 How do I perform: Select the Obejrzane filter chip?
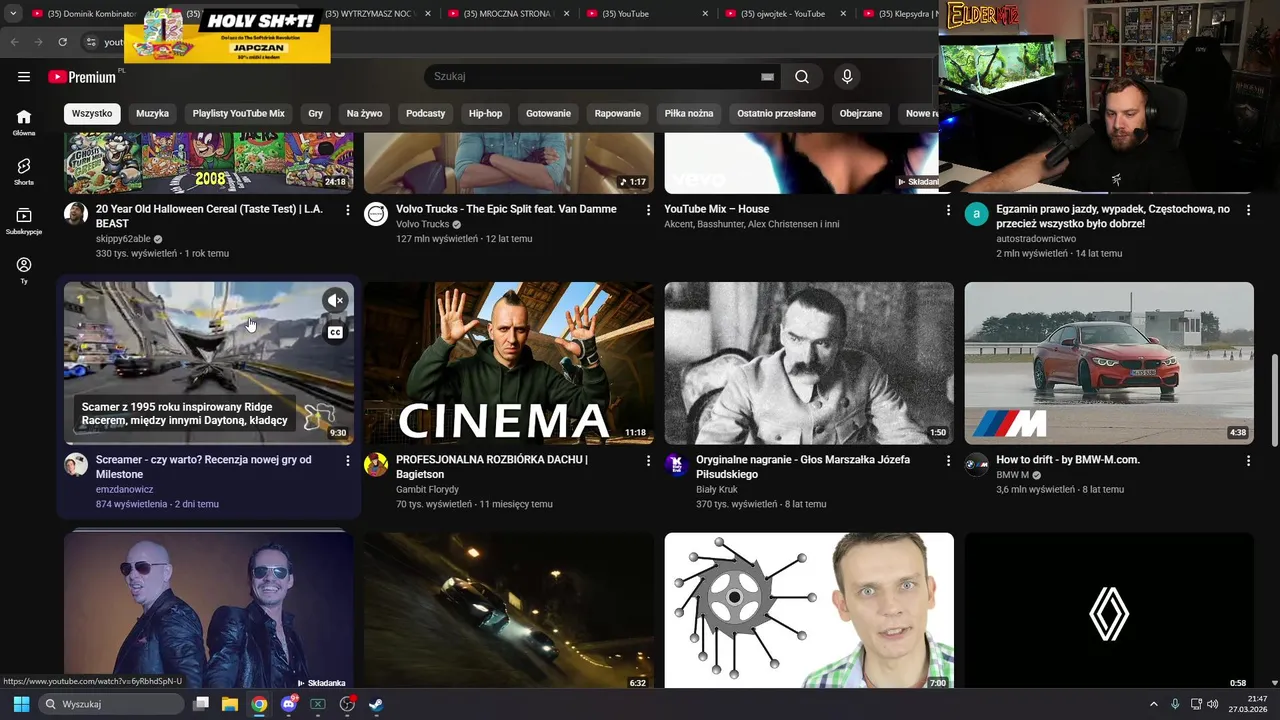tap(861, 114)
